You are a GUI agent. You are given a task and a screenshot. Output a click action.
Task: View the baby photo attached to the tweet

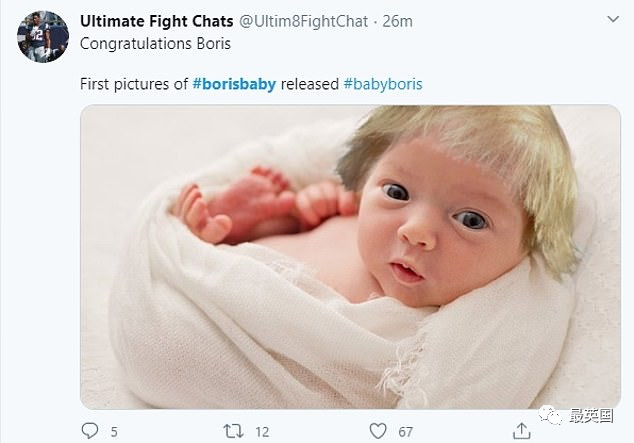350,255
